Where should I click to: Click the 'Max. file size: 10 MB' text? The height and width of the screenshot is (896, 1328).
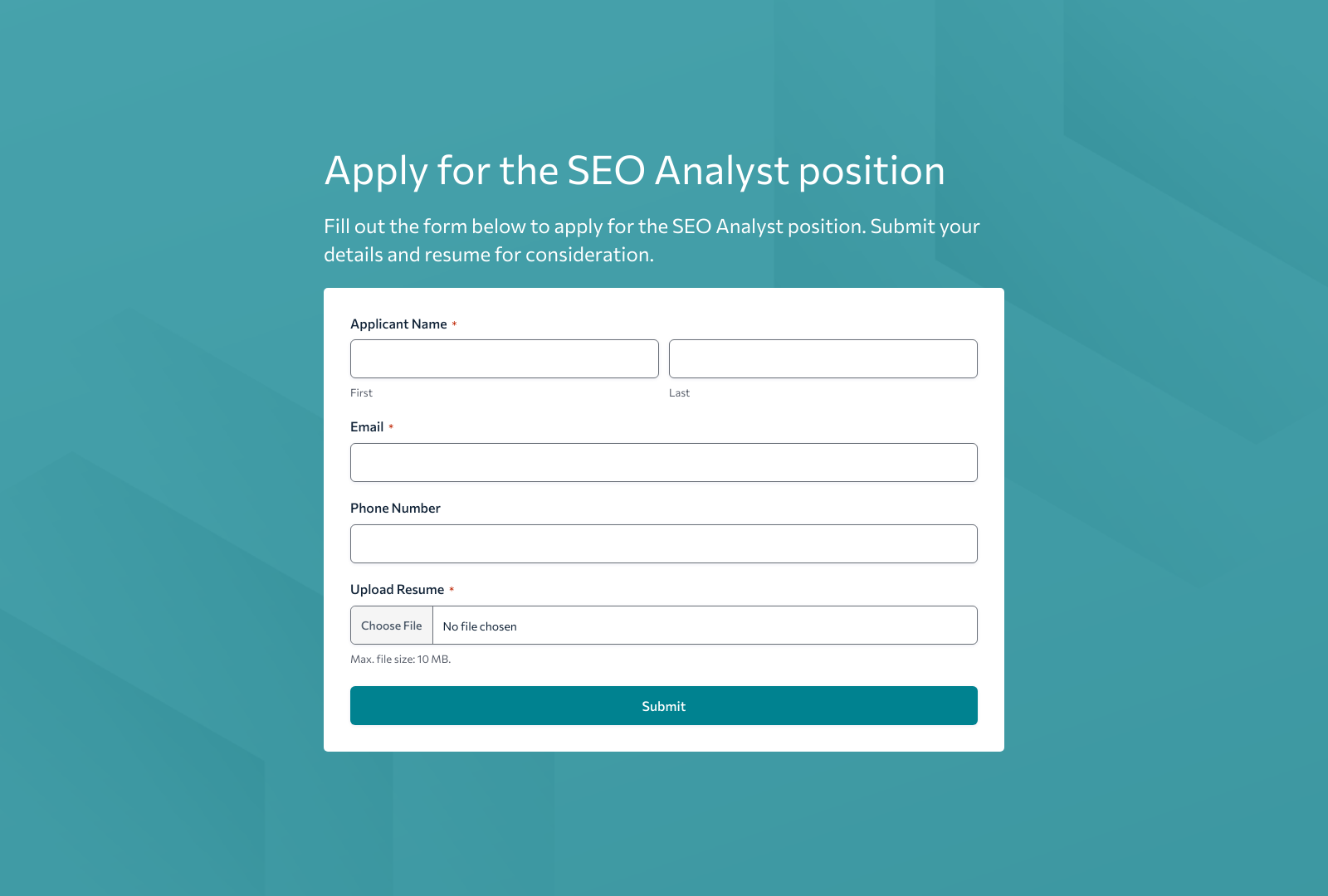click(x=401, y=659)
